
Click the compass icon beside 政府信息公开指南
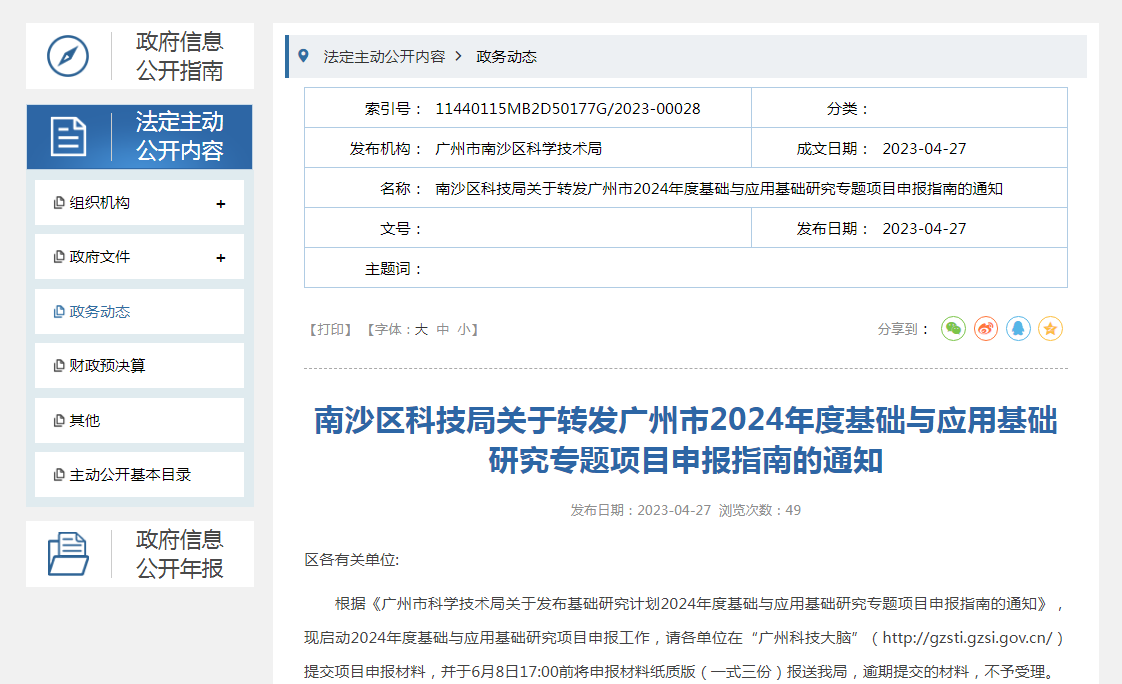(x=68, y=56)
